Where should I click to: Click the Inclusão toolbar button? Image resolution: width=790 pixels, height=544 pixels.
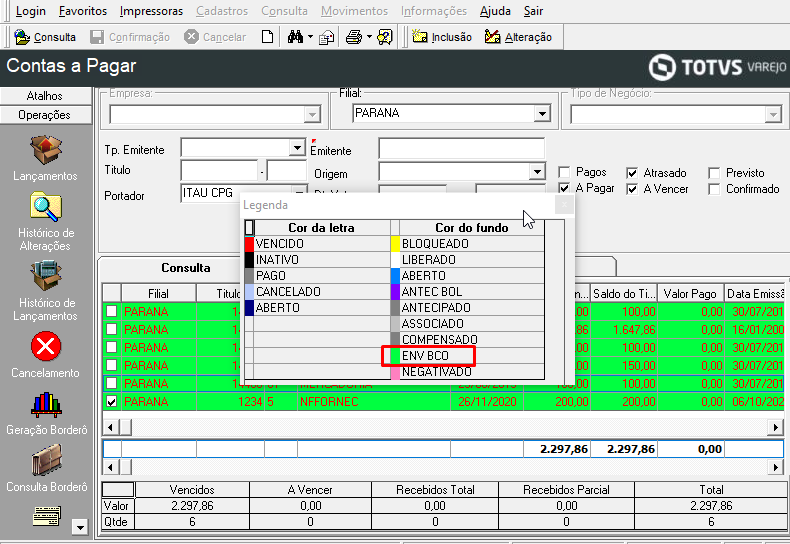tap(442, 37)
